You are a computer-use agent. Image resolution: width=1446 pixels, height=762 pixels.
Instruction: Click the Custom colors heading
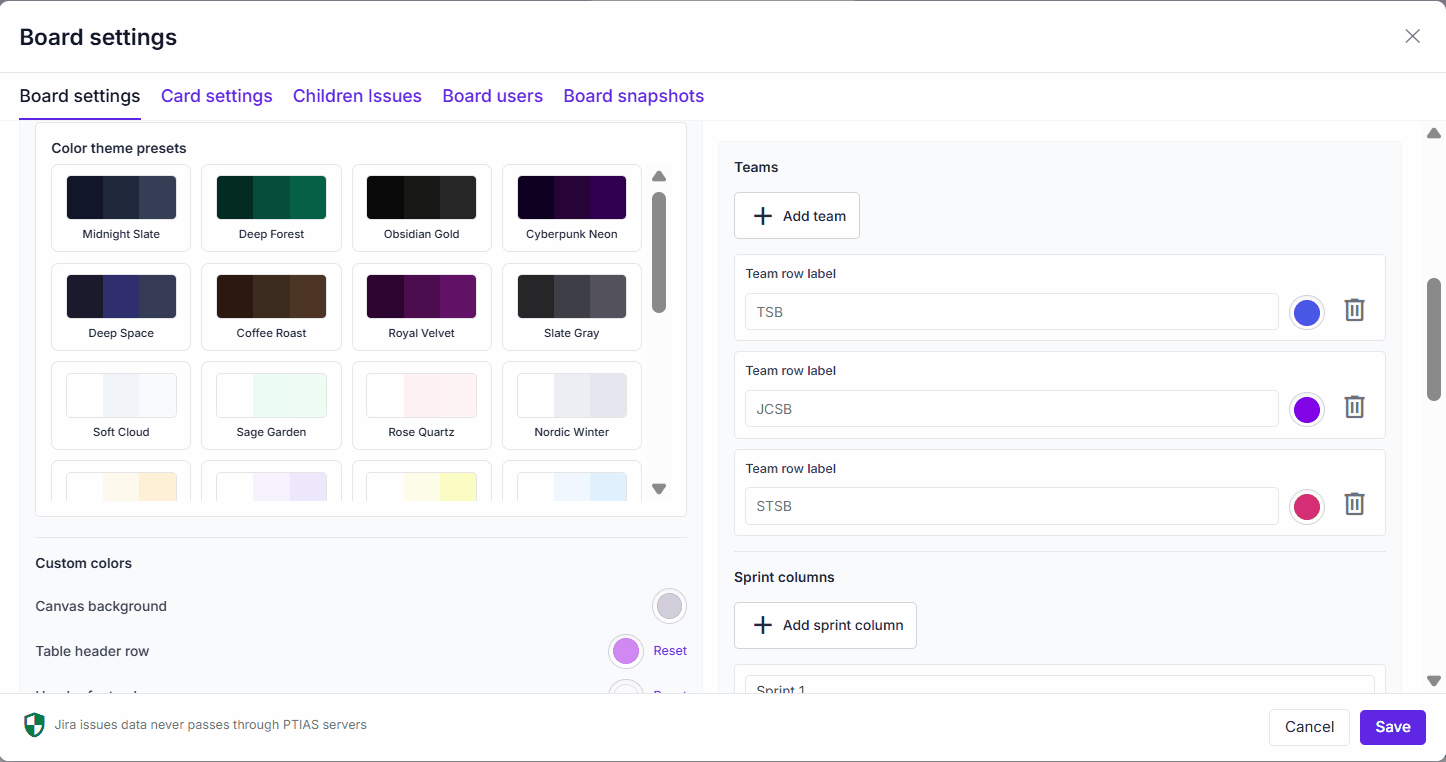pyautogui.click(x=84, y=563)
